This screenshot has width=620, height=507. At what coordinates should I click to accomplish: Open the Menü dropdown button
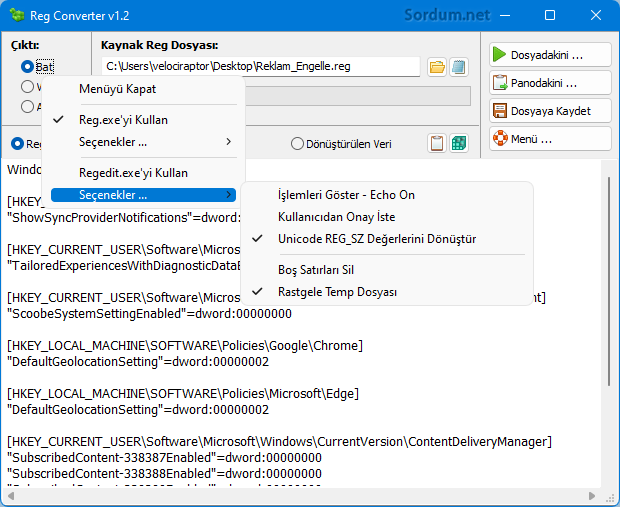coord(549,138)
